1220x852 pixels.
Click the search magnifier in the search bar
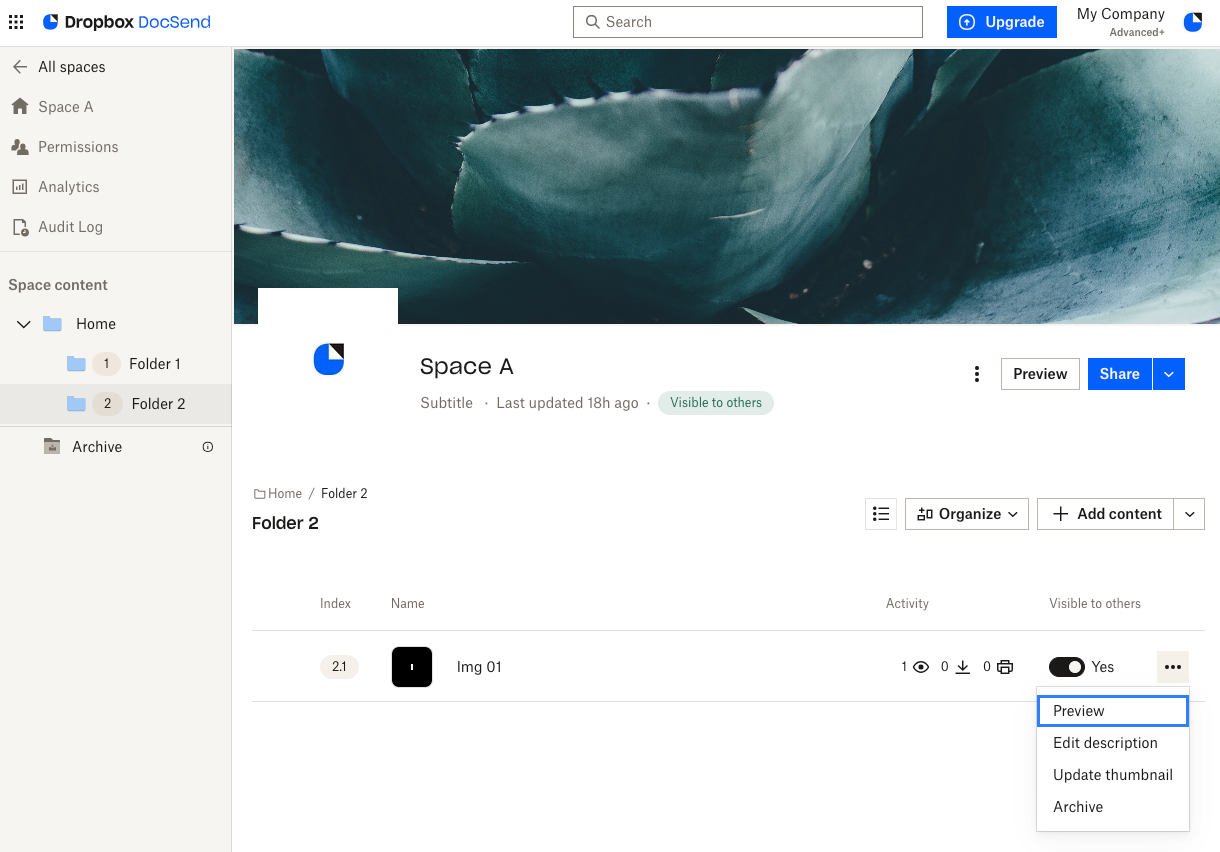coord(592,21)
